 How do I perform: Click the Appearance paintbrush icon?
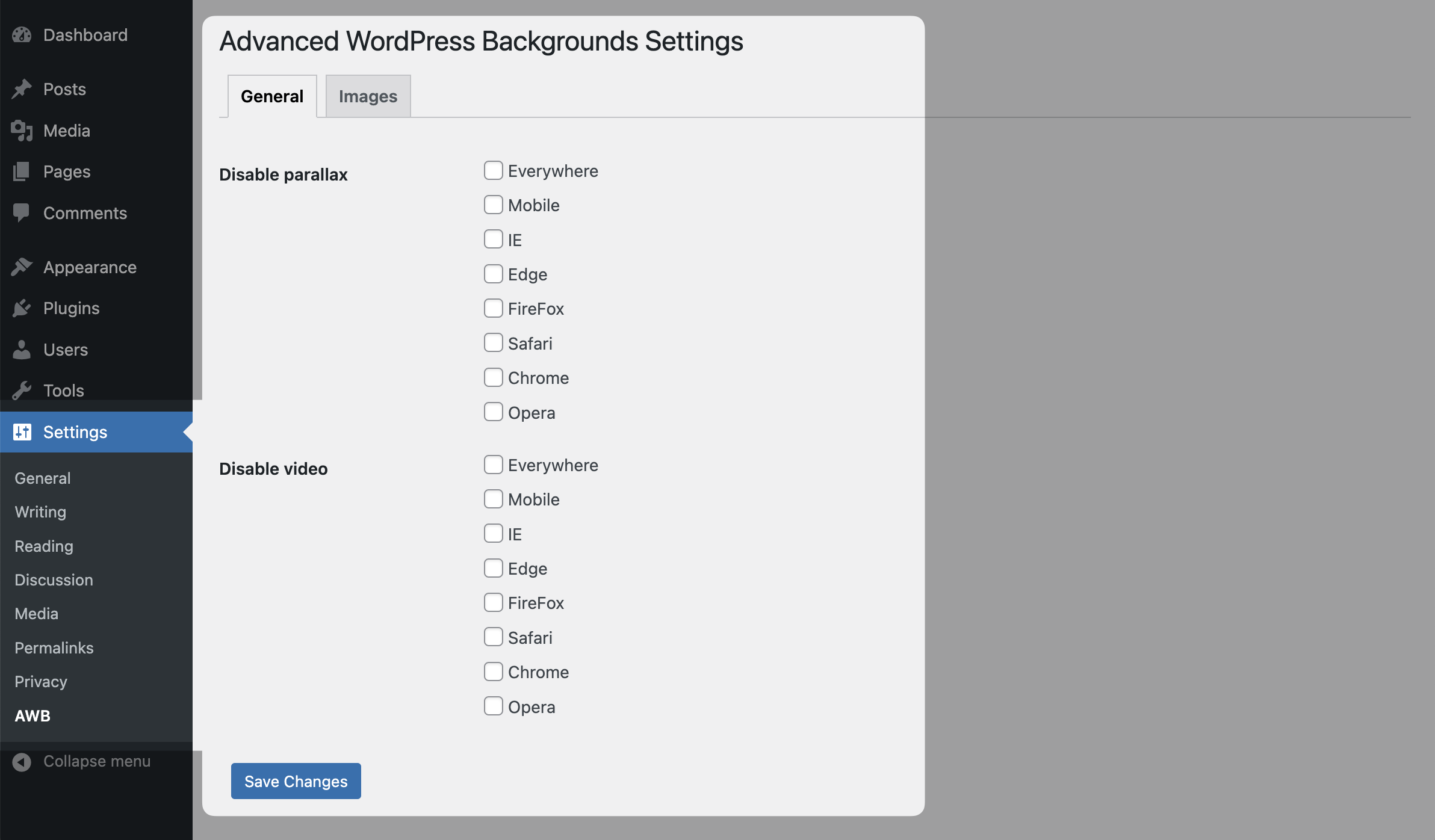pyautogui.click(x=22, y=267)
